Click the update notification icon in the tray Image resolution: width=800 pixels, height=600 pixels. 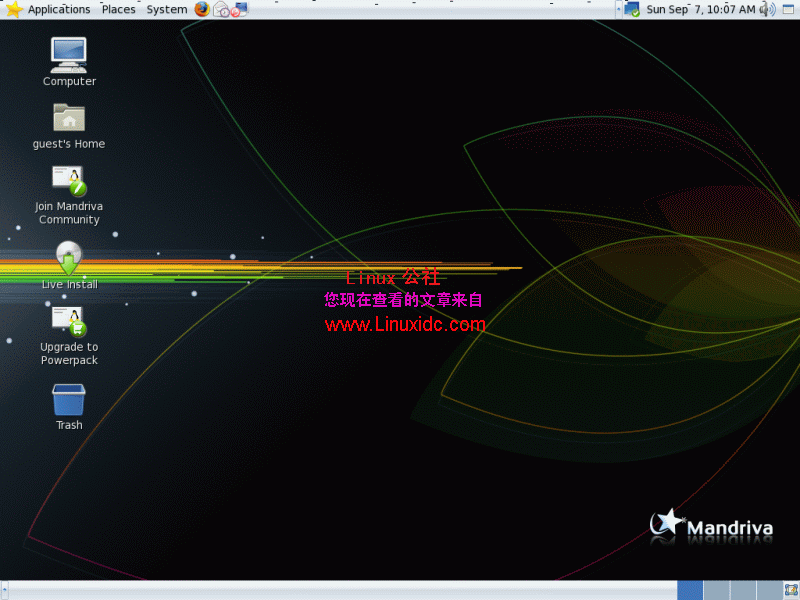click(x=631, y=9)
